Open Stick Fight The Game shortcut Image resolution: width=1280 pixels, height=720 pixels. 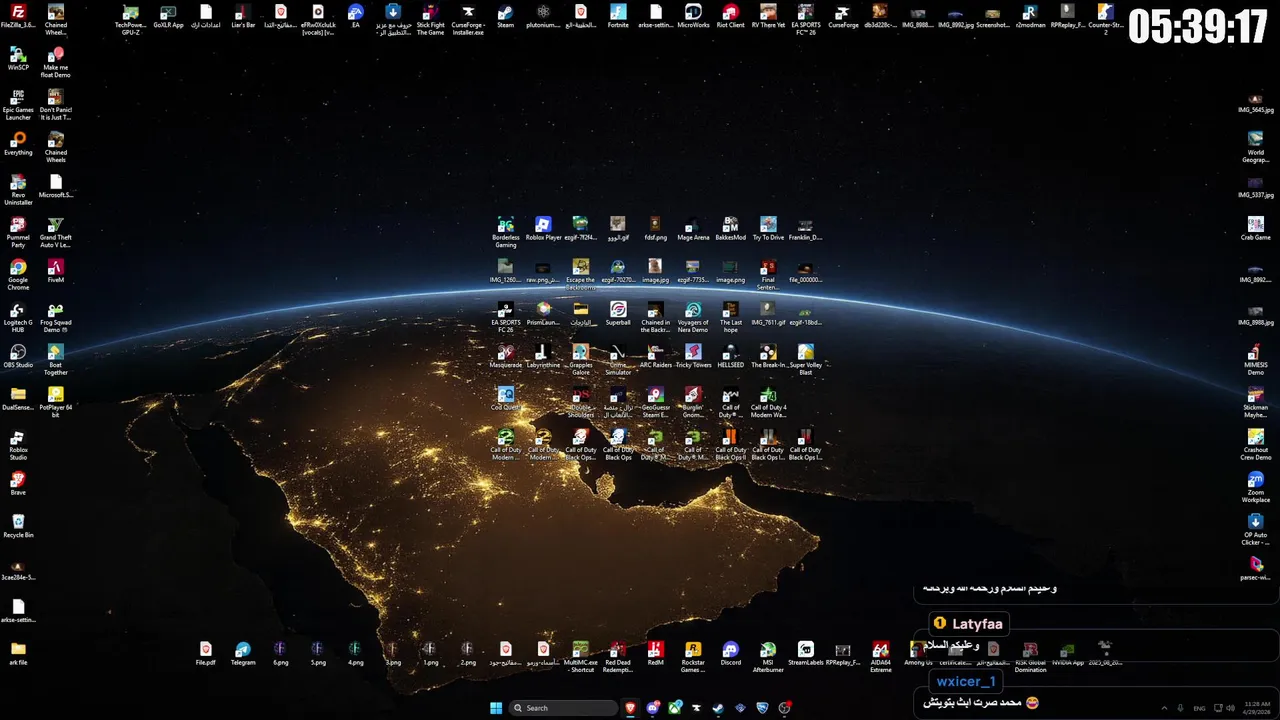click(x=430, y=20)
